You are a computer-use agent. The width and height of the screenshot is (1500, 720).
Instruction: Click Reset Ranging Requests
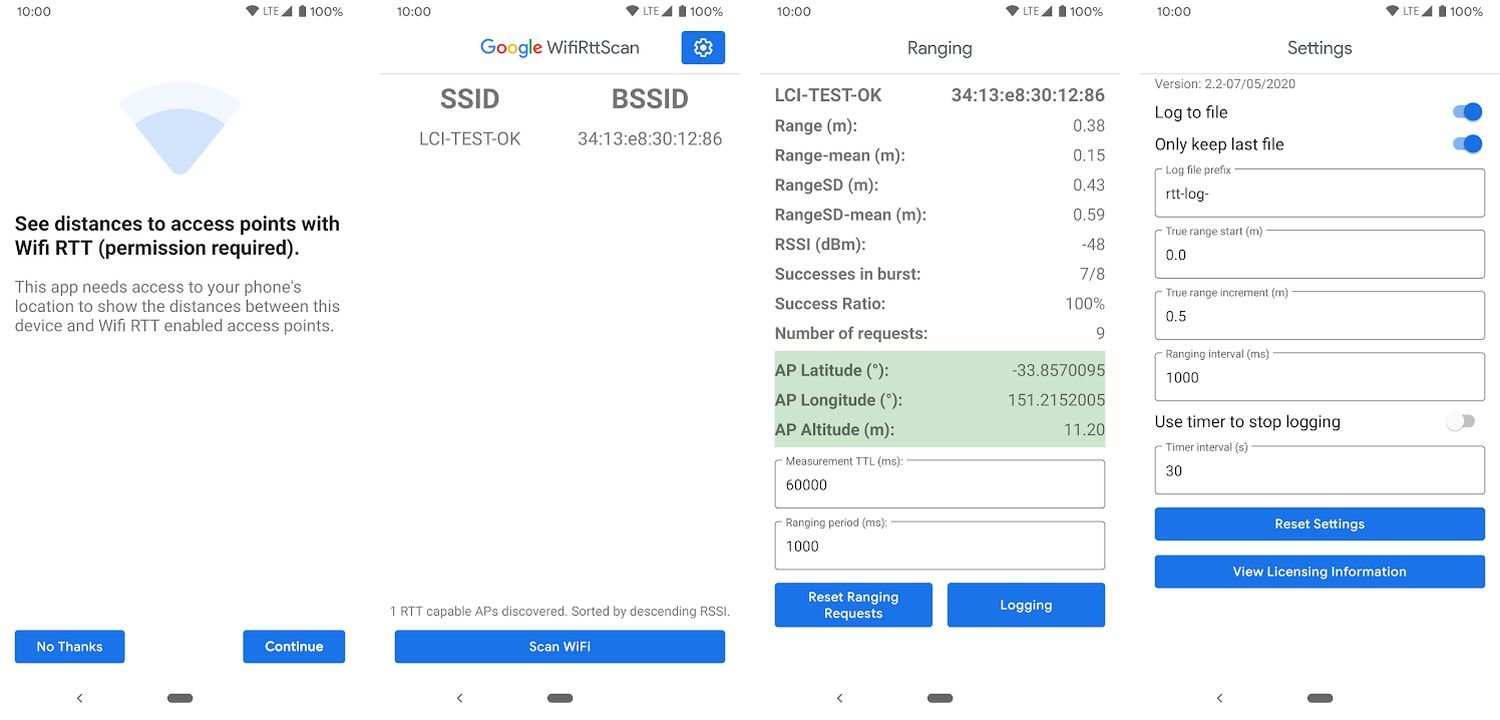click(x=853, y=605)
